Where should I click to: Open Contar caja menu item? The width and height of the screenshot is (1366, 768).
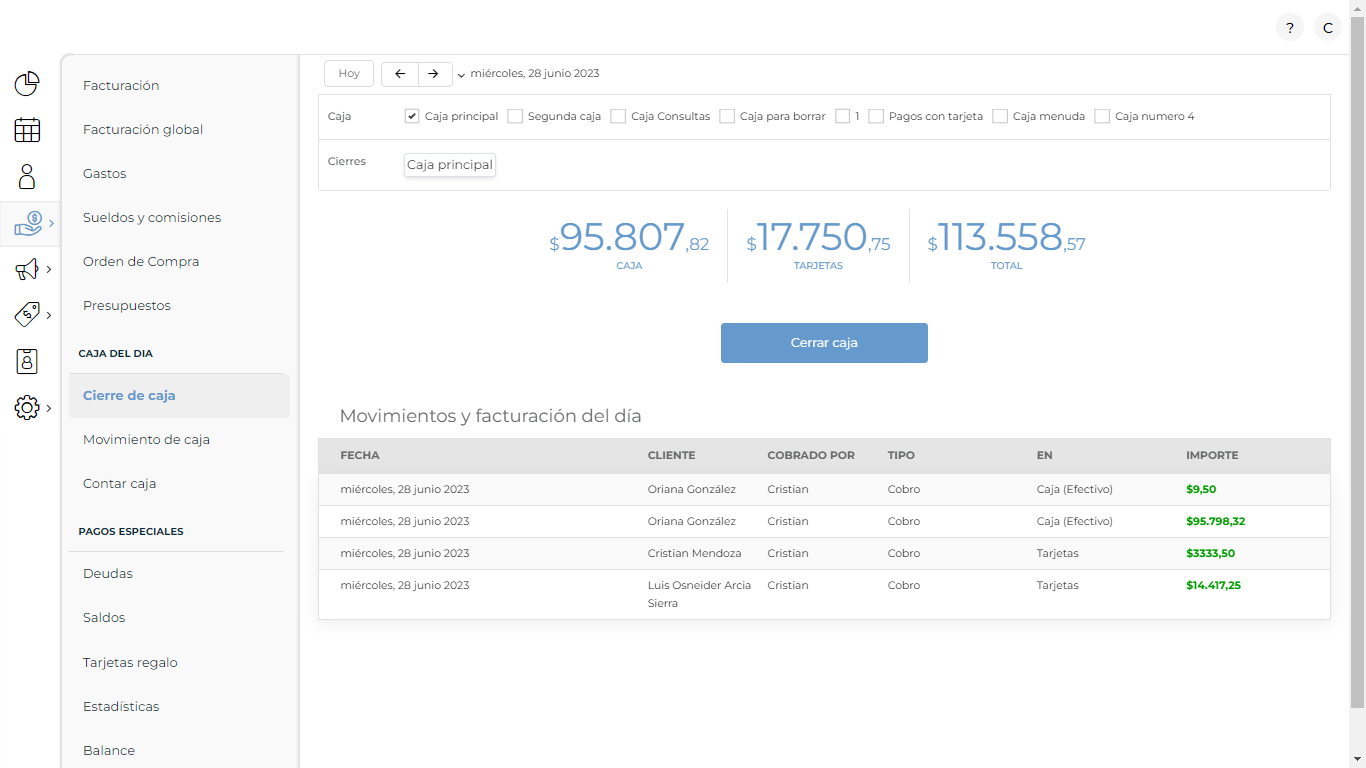[x=119, y=484]
